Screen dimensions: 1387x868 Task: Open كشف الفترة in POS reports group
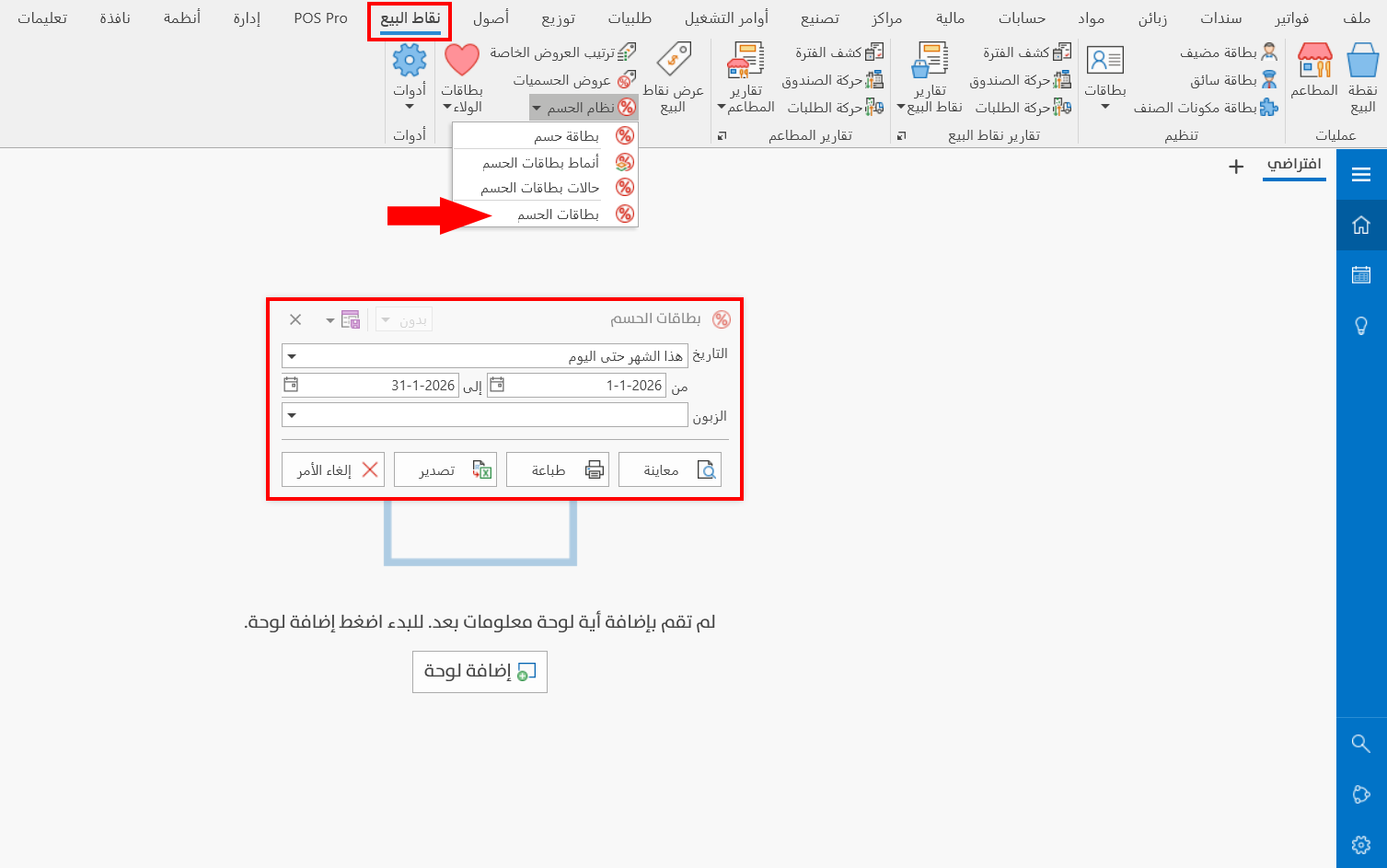1027,52
